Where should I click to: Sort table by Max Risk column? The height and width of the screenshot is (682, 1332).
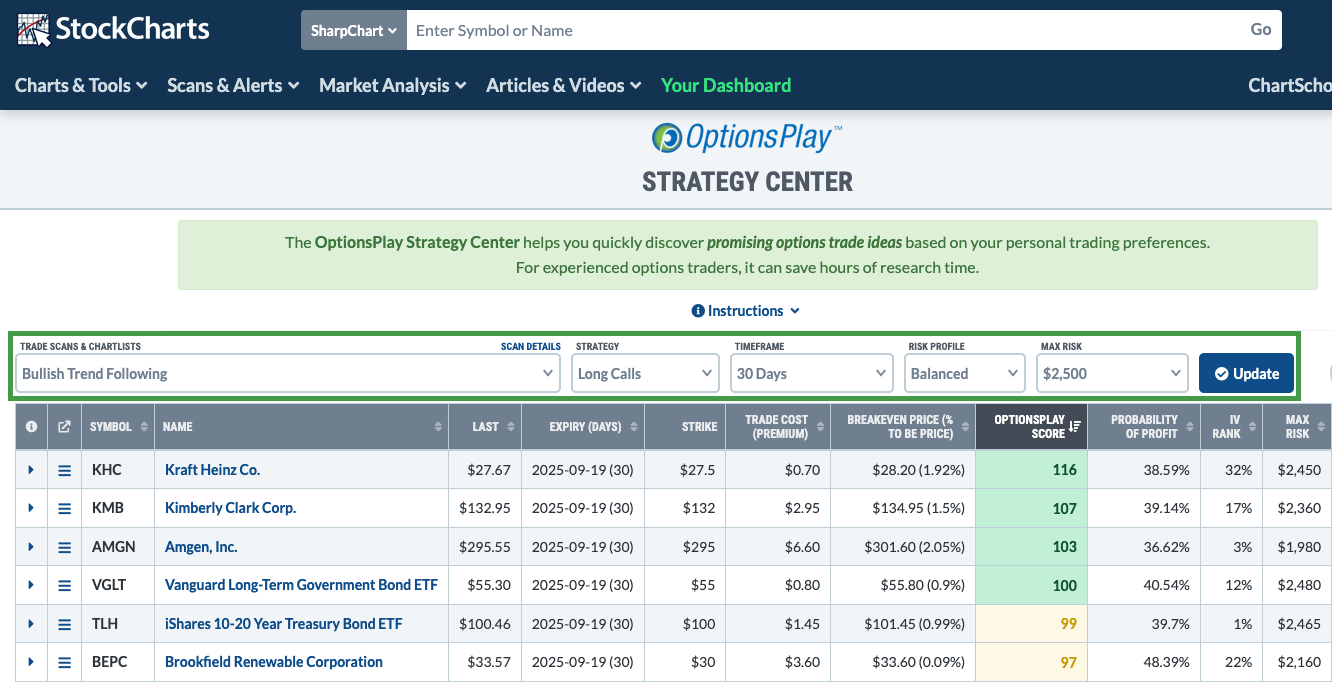coord(1296,427)
